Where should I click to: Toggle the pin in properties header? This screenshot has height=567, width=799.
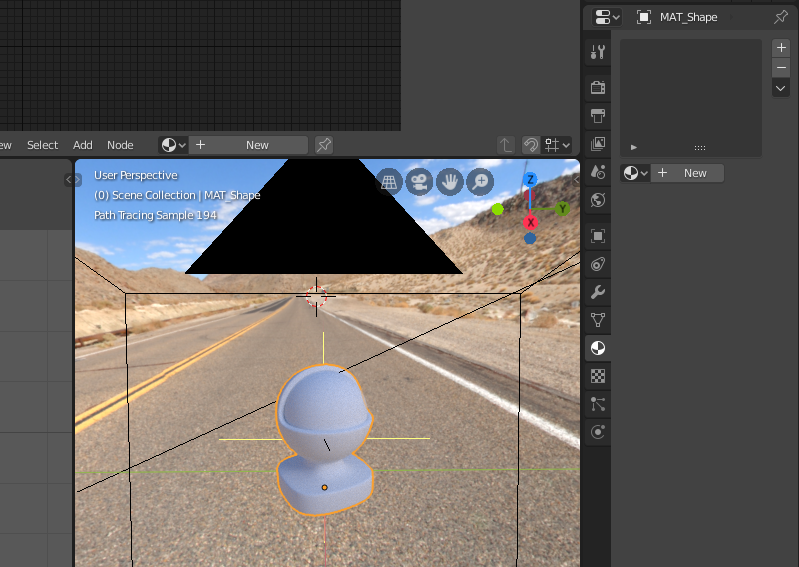coord(780,17)
